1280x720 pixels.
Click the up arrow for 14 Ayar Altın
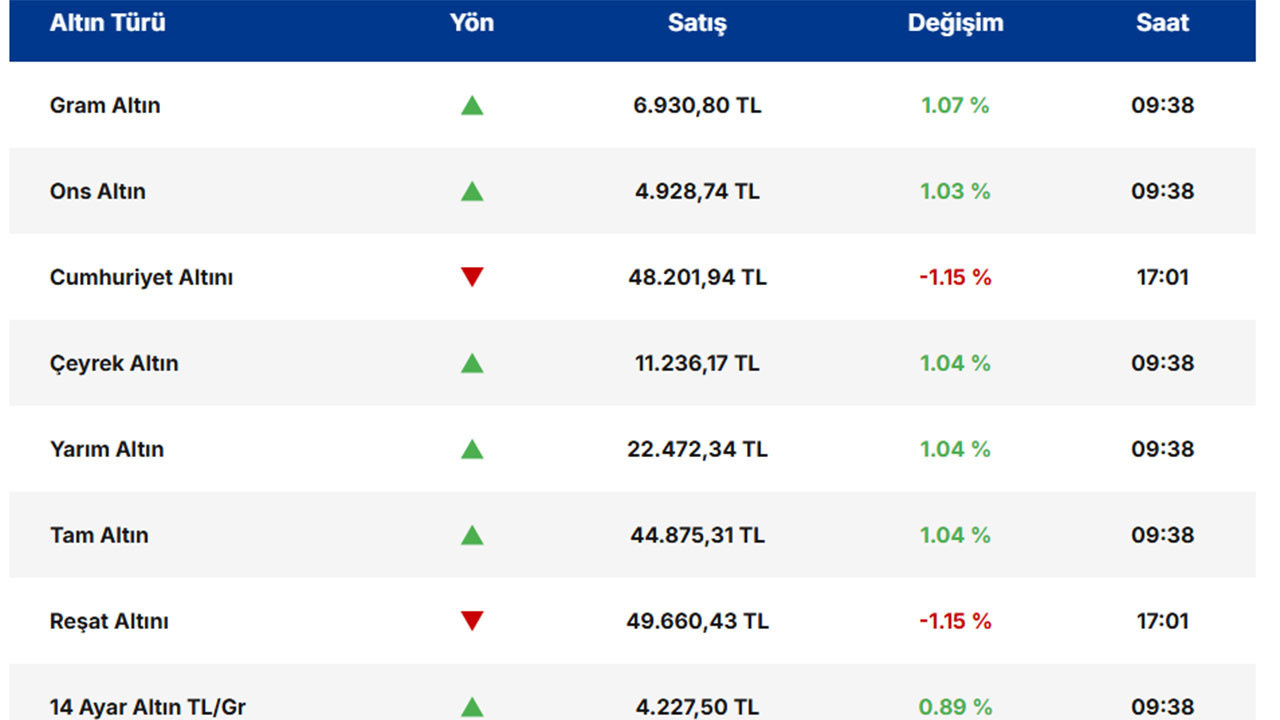coord(472,707)
